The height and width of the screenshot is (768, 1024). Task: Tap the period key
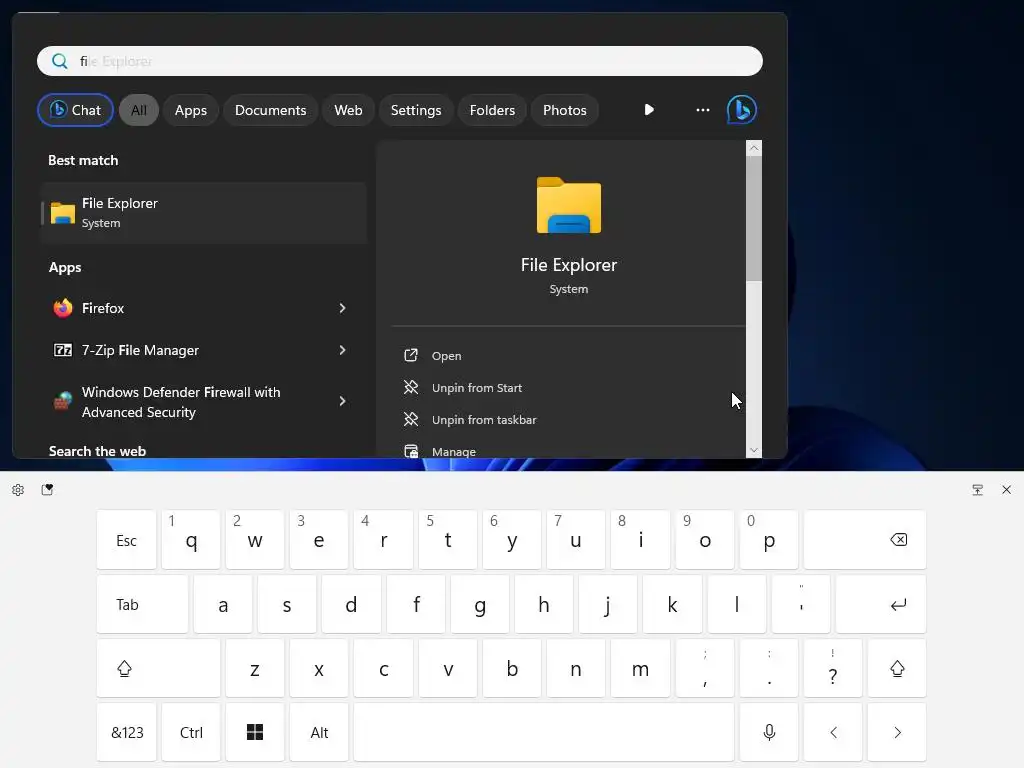click(x=769, y=668)
